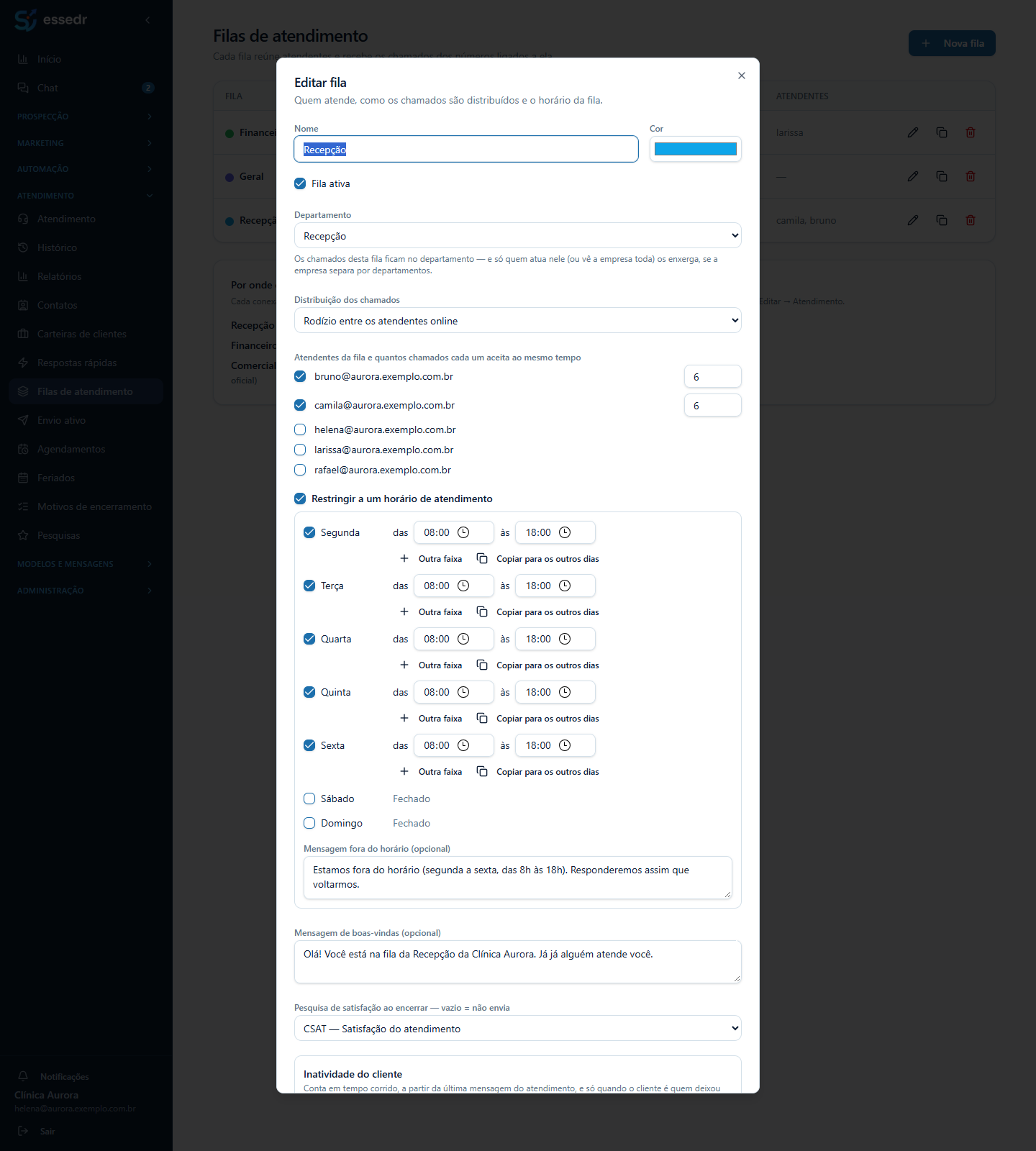Click the clock icon in Terça start time
Viewport: 1036px width, 1151px height.
tap(463, 586)
